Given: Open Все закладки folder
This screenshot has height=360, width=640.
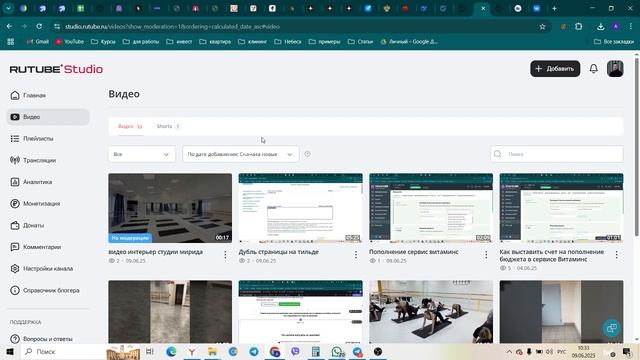Looking at the screenshot, I should [x=614, y=42].
